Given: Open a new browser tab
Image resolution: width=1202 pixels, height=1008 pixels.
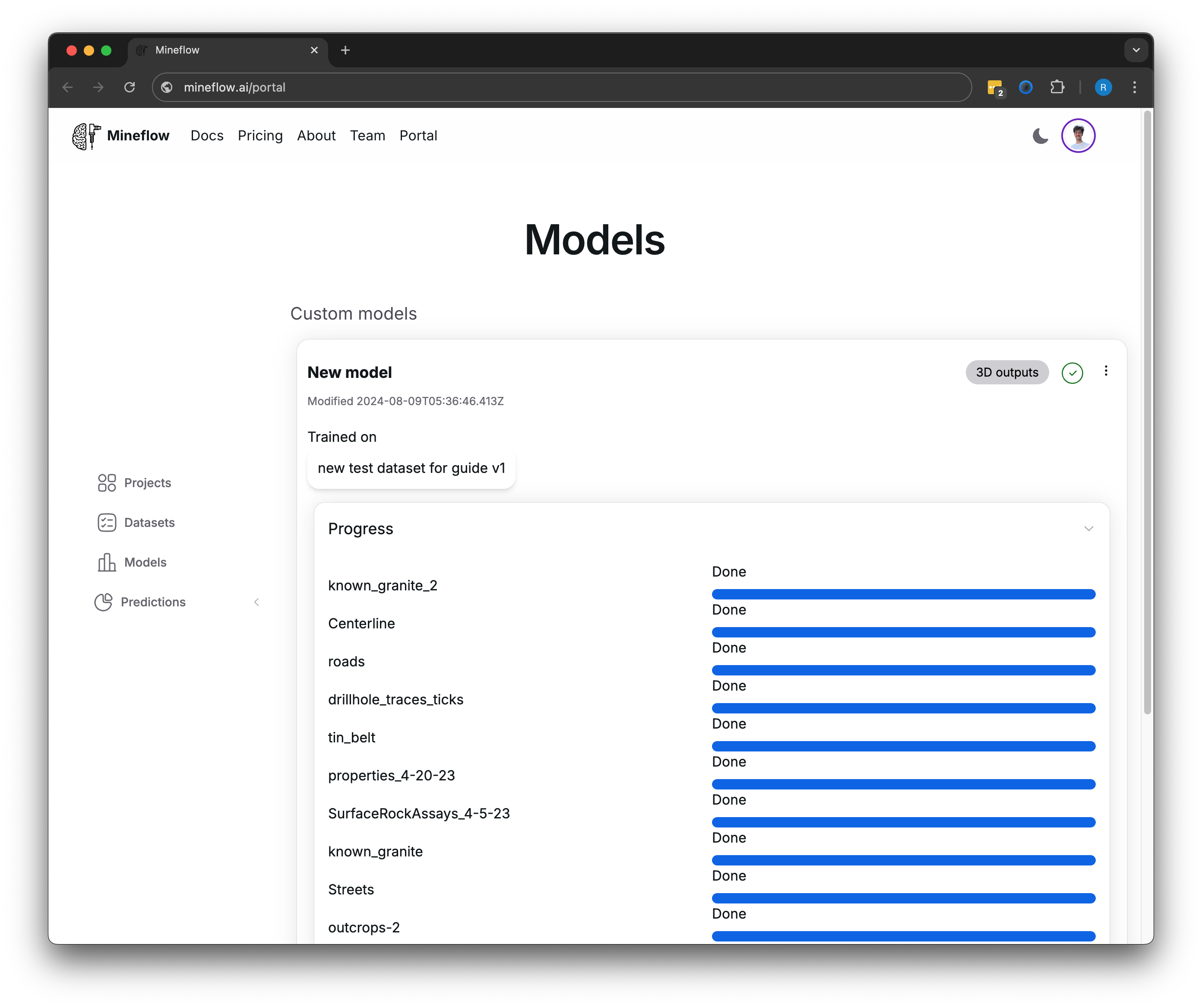Looking at the screenshot, I should pyautogui.click(x=345, y=51).
